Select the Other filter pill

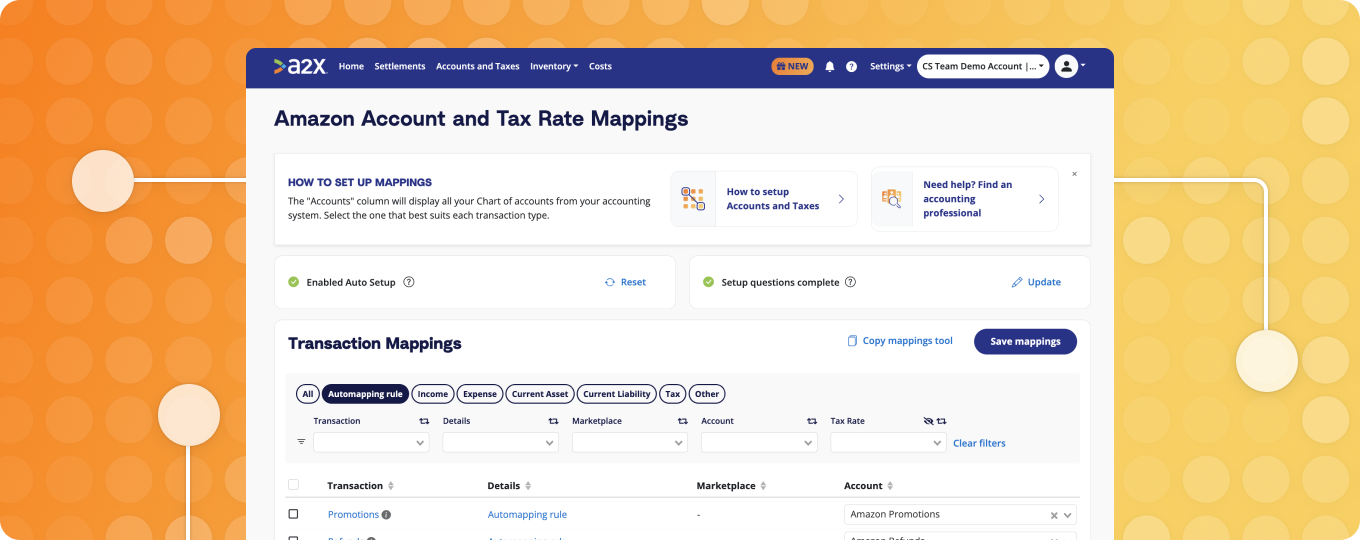pyautogui.click(x=707, y=394)
